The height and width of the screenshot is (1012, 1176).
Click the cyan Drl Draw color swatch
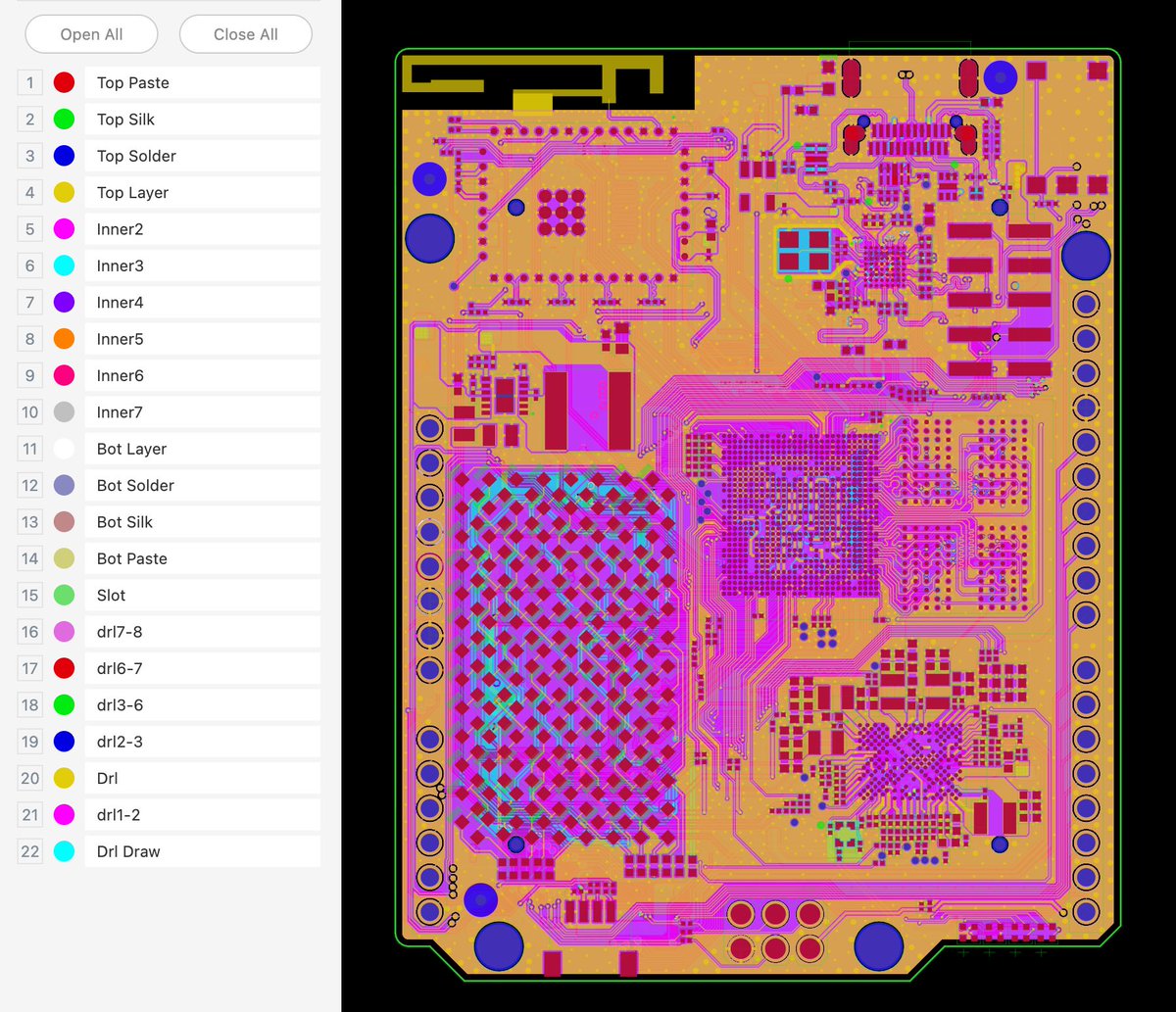64,851
